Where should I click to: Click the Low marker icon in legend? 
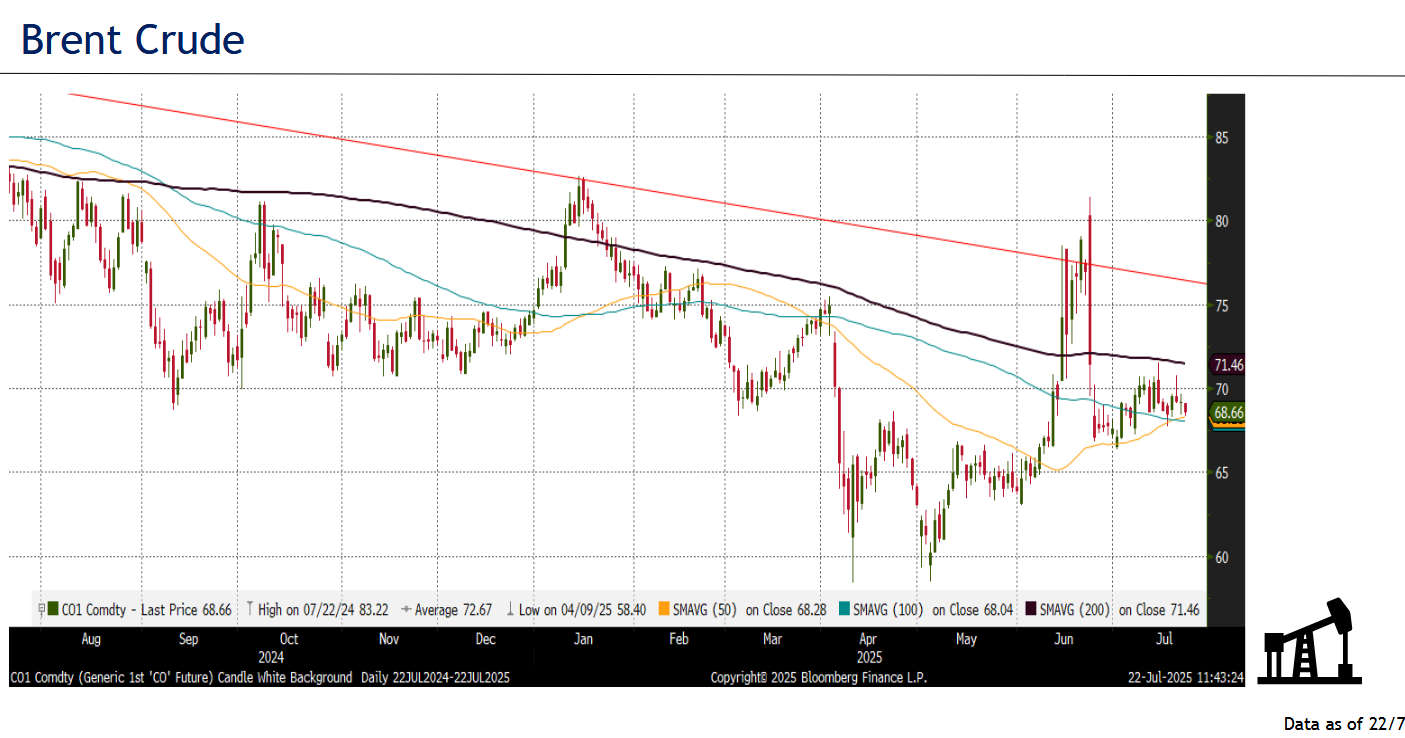coord(509,609)
